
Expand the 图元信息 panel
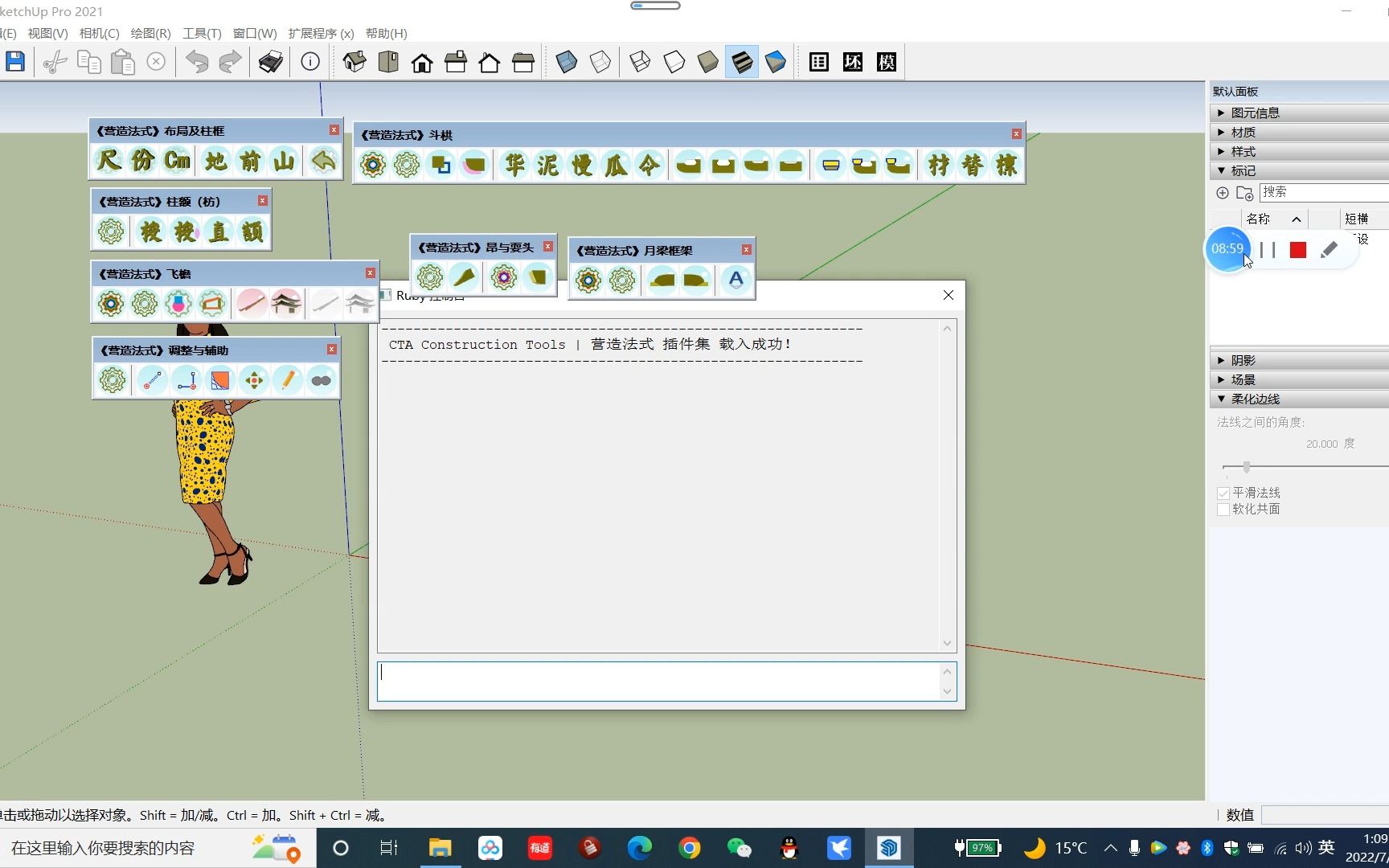tap(1255, 113)
